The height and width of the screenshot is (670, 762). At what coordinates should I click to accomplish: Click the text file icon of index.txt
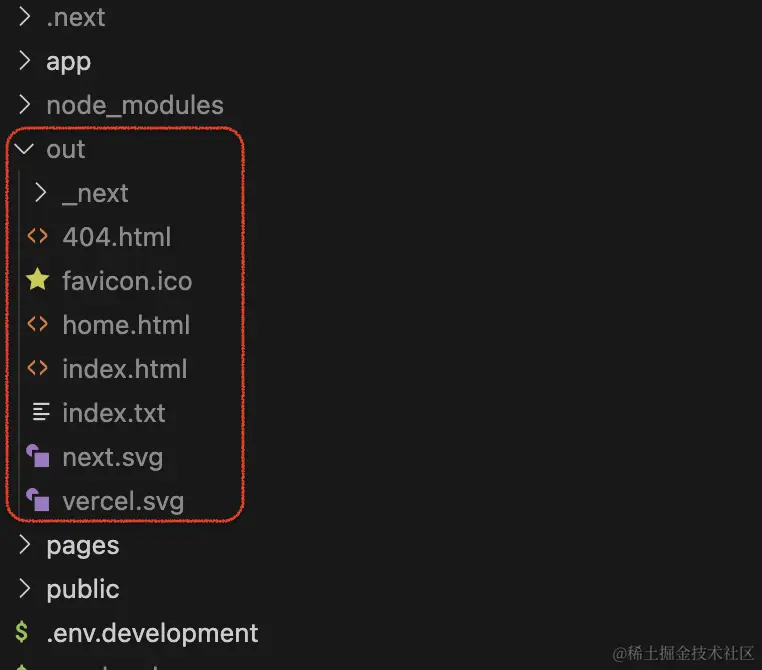(41, 412)
